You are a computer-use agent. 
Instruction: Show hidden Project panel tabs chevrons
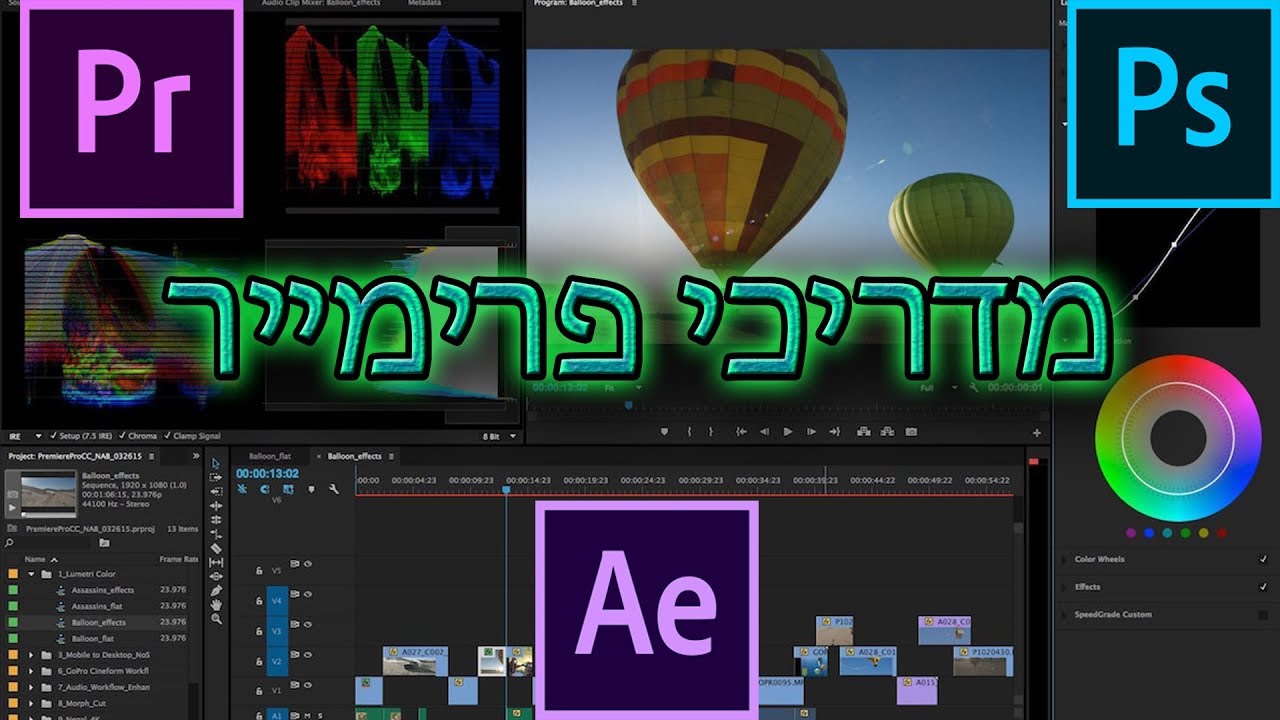(194, 456)
